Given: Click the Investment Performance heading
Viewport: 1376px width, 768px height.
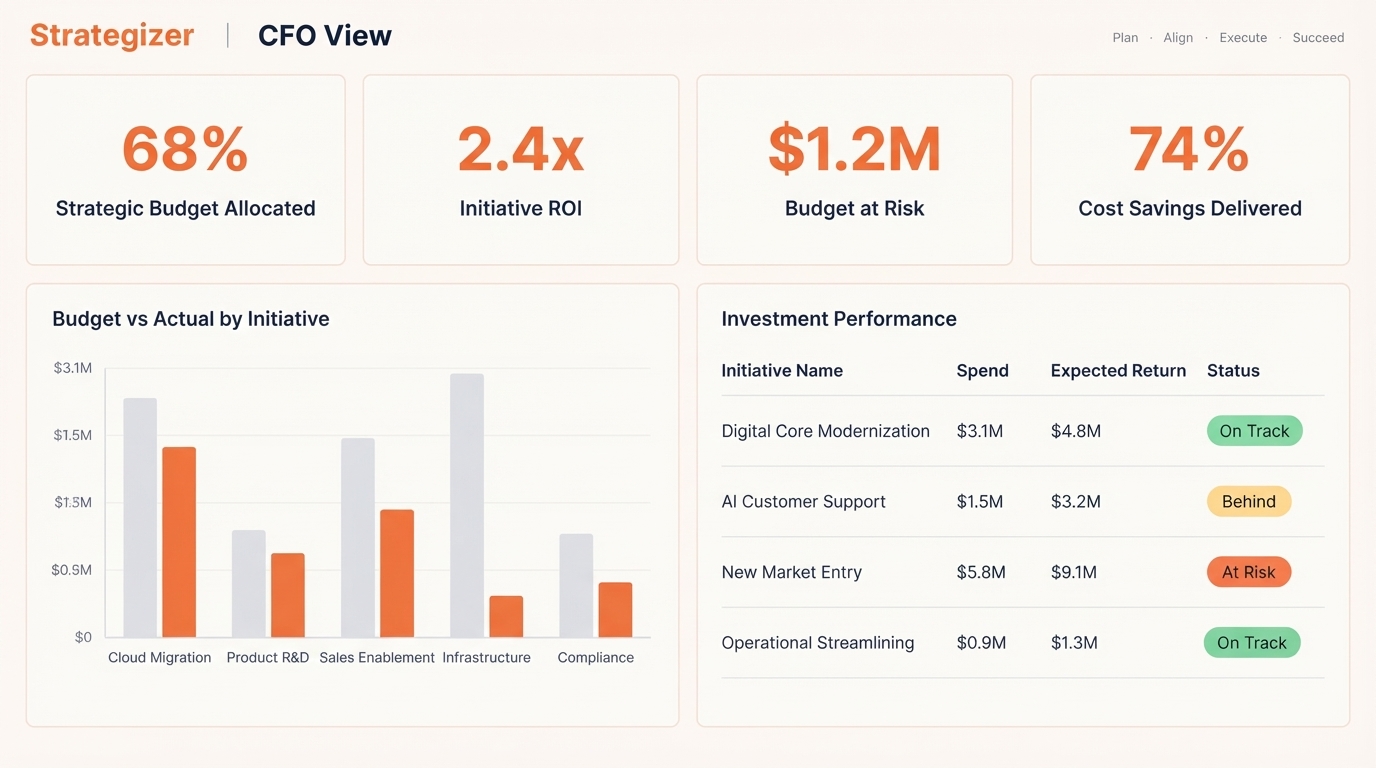Looking at the screenshot, I should click(839, 319).
